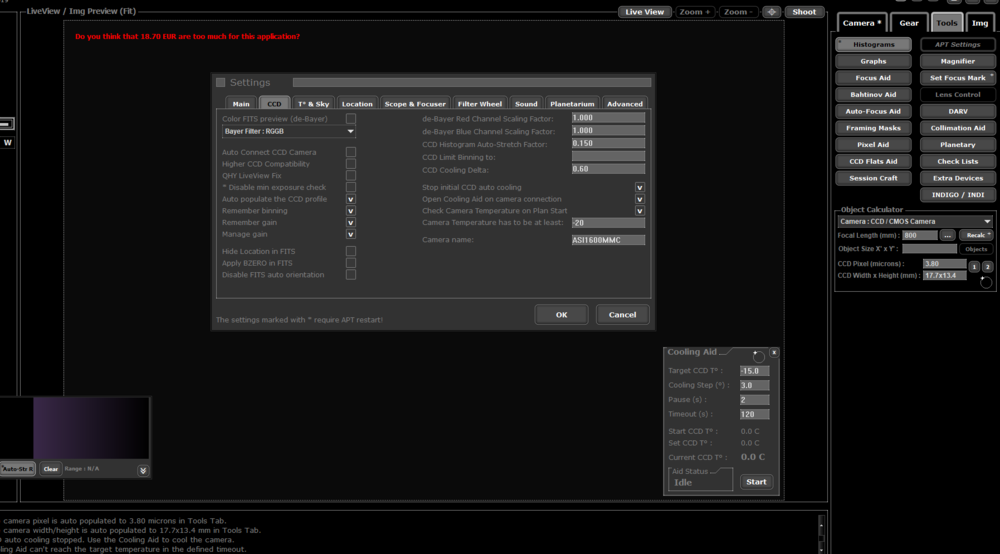Open Collimation Aid tool
The height and width of the screenshot is (554, 1000).
coord(957,128)
